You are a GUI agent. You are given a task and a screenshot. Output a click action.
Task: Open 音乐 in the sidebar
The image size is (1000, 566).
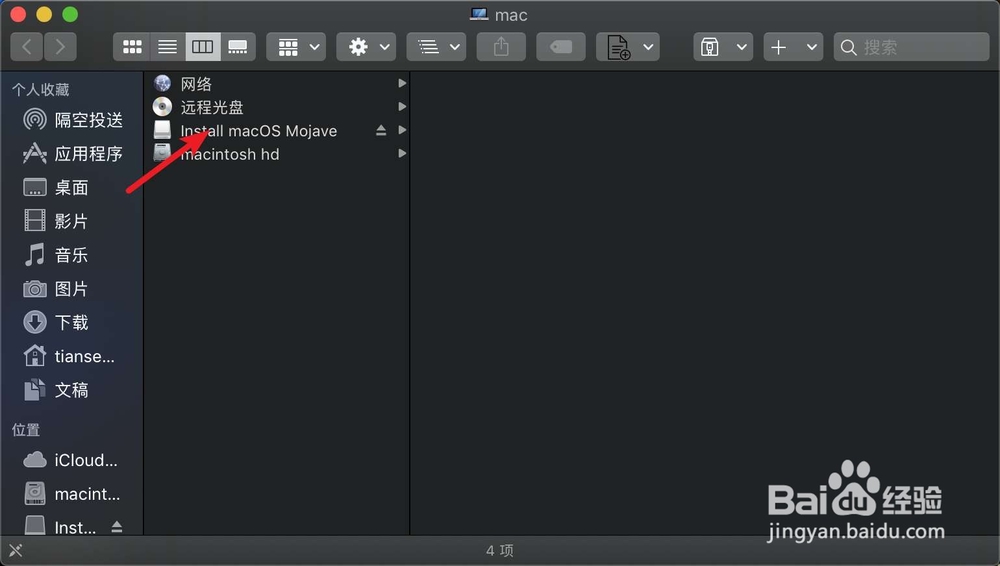click(56, 255)
